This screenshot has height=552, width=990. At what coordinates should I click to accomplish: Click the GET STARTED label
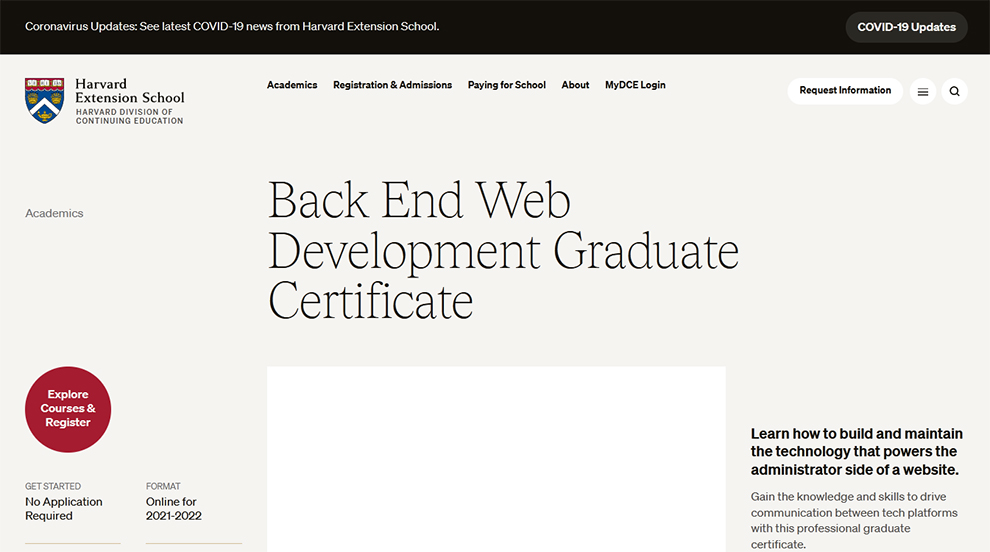(x=53, y=486)
